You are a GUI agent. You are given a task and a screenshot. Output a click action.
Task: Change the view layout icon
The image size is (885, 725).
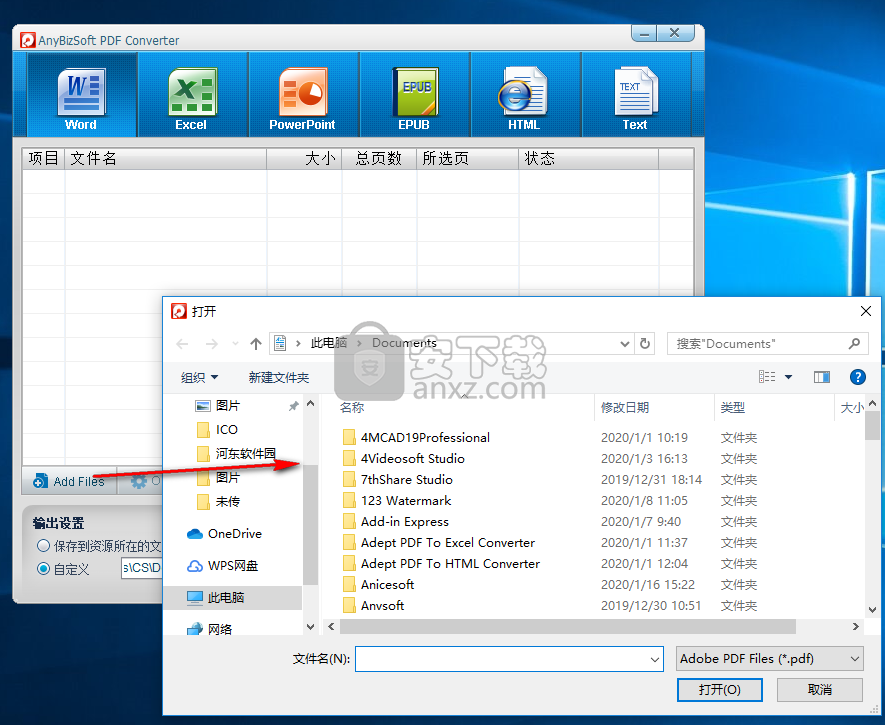(767, 377)
